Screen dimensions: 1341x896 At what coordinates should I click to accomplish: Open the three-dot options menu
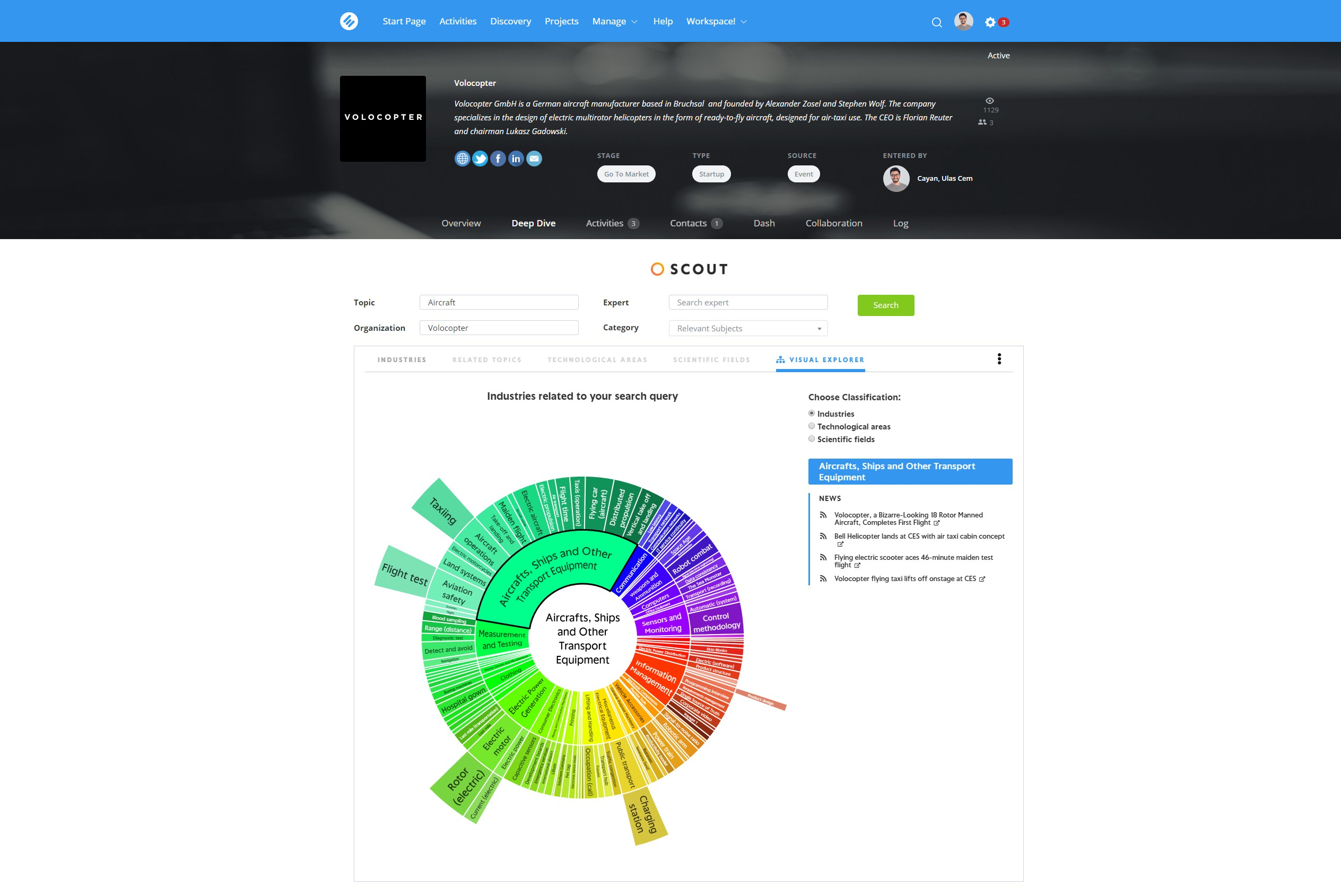(x=999, y=359)
